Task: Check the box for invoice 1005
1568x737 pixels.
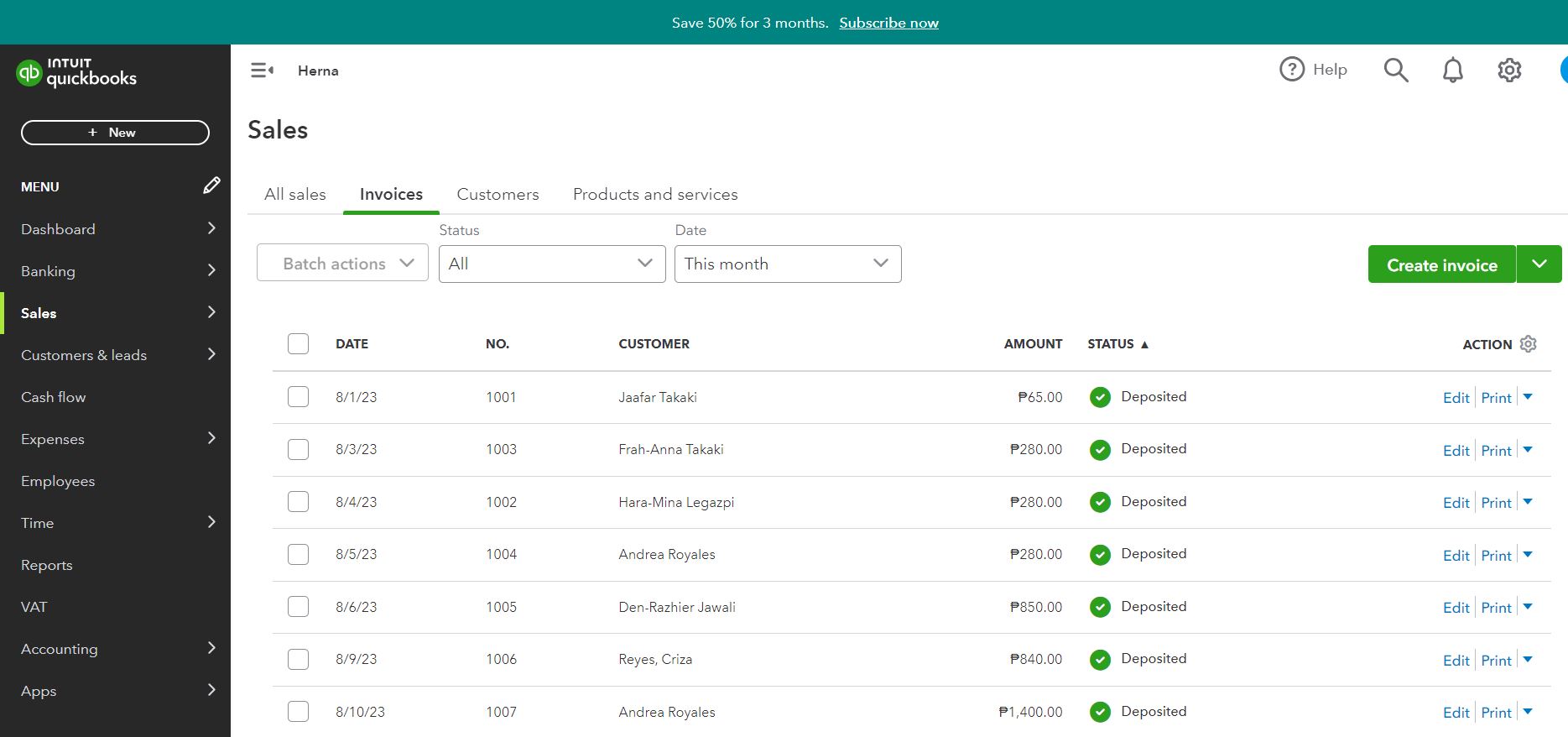Action: tap(298, 607)
